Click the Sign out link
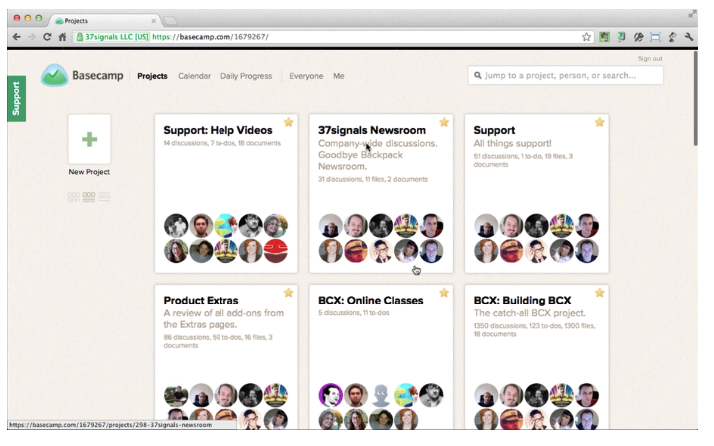Image resolution: width=714 pixels, height=446 pixels. 650,59
